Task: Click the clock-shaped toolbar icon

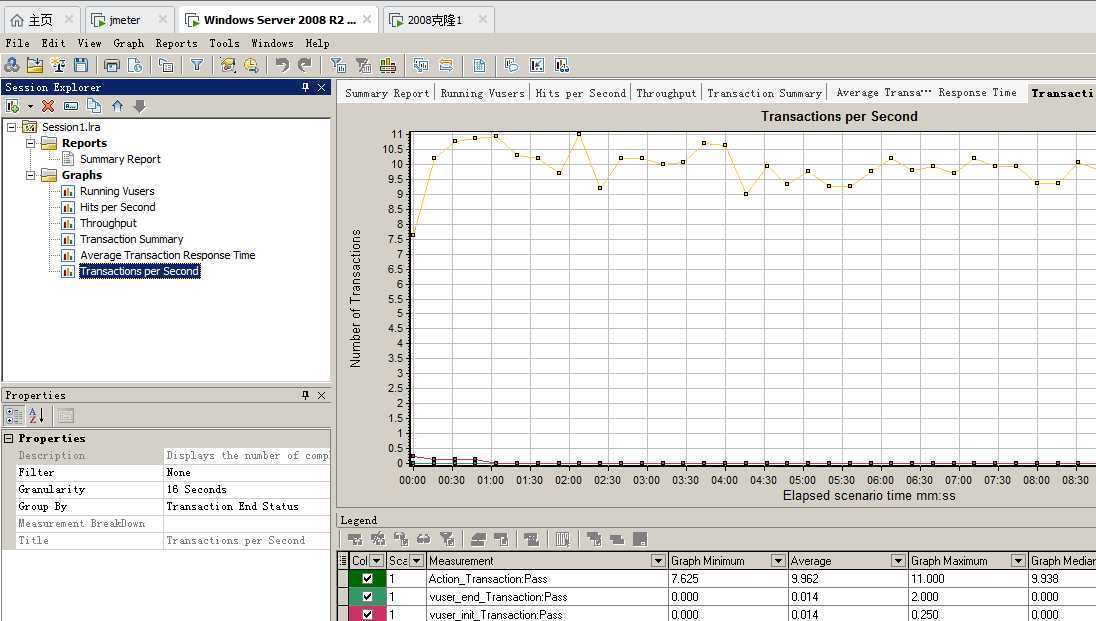Action: [x=251, y=65]
